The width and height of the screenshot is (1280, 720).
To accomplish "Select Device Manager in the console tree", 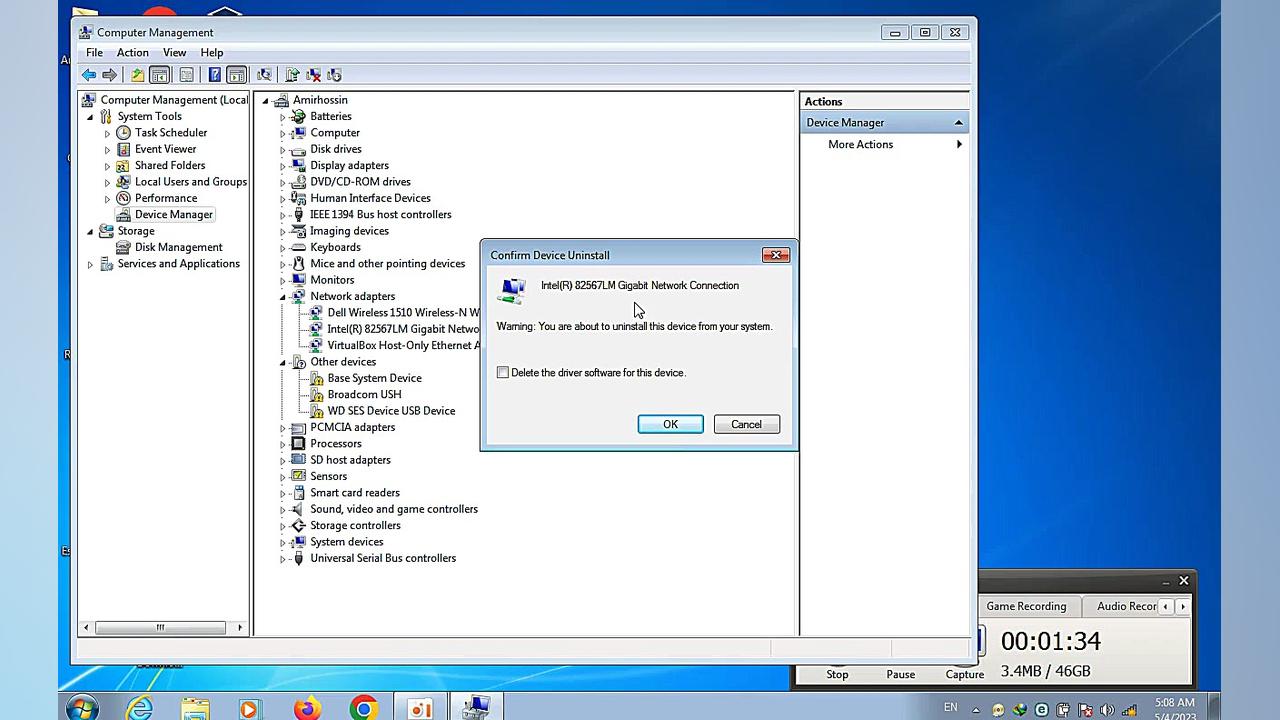I will [173, 215].
